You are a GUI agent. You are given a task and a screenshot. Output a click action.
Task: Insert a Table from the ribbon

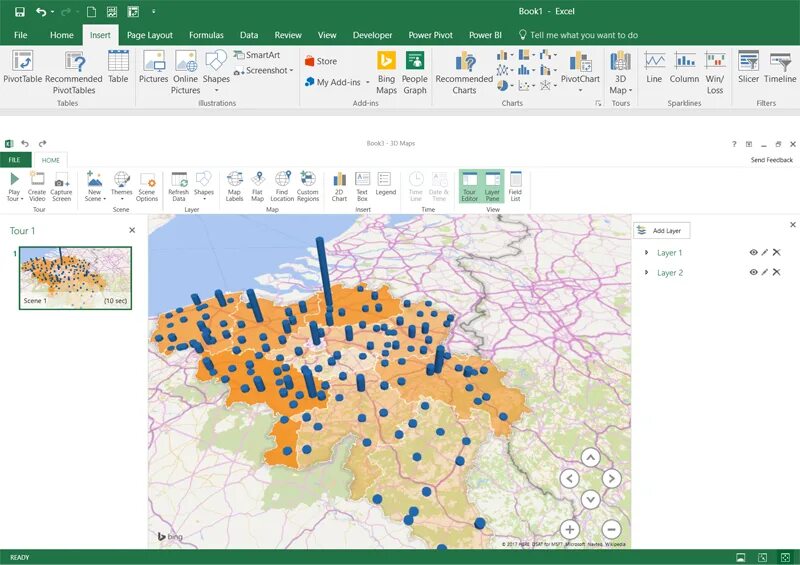click(x=118, y=67)
